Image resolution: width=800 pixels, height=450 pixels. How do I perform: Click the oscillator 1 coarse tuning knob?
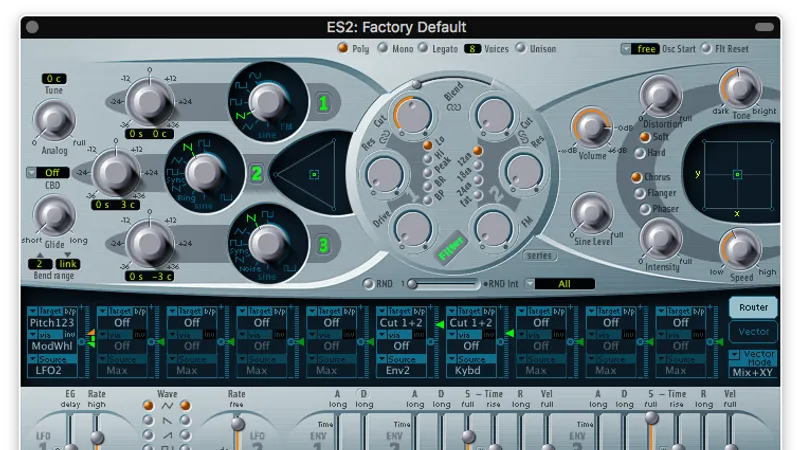point(149,102)
